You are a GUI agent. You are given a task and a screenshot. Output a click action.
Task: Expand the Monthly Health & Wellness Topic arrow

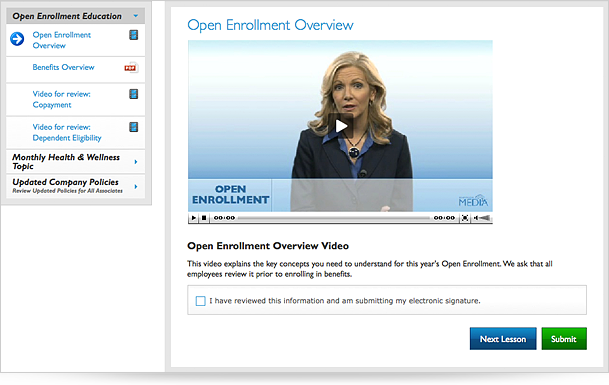tap(136, 162)
